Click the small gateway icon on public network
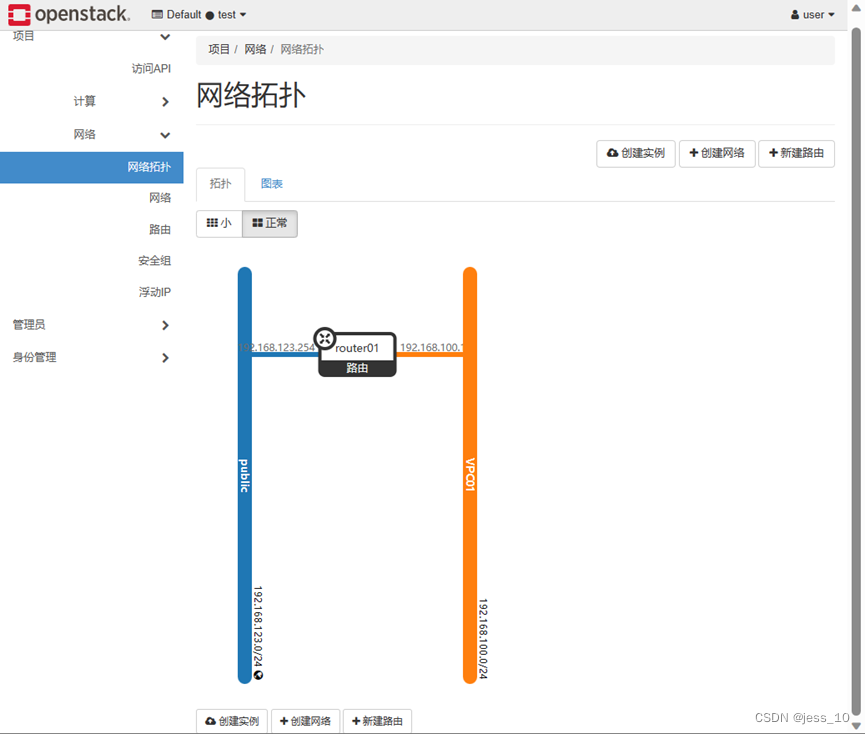This screenshot has height=734, width=865. pyautogui.click(x=258, y=675)
